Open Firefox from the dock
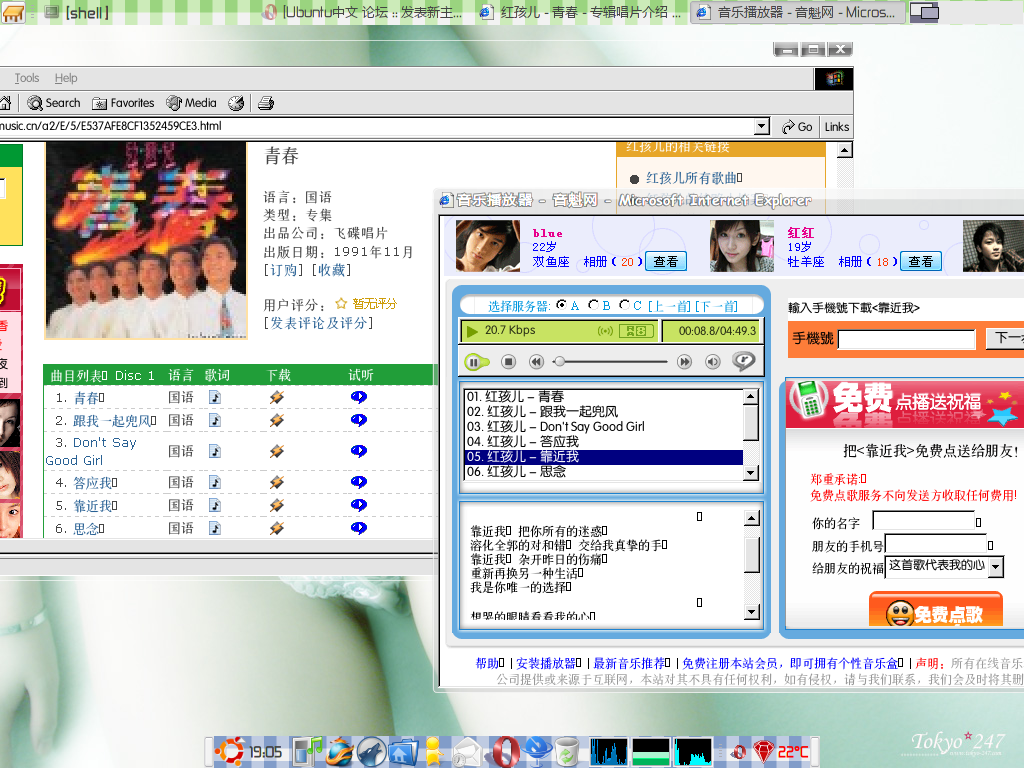1024x768 pixels. click(x=340, y=752)
